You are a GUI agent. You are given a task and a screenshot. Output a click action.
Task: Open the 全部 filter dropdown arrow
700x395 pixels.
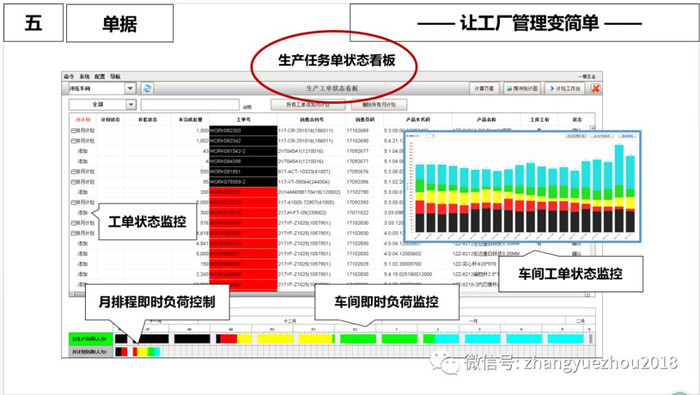131,104
